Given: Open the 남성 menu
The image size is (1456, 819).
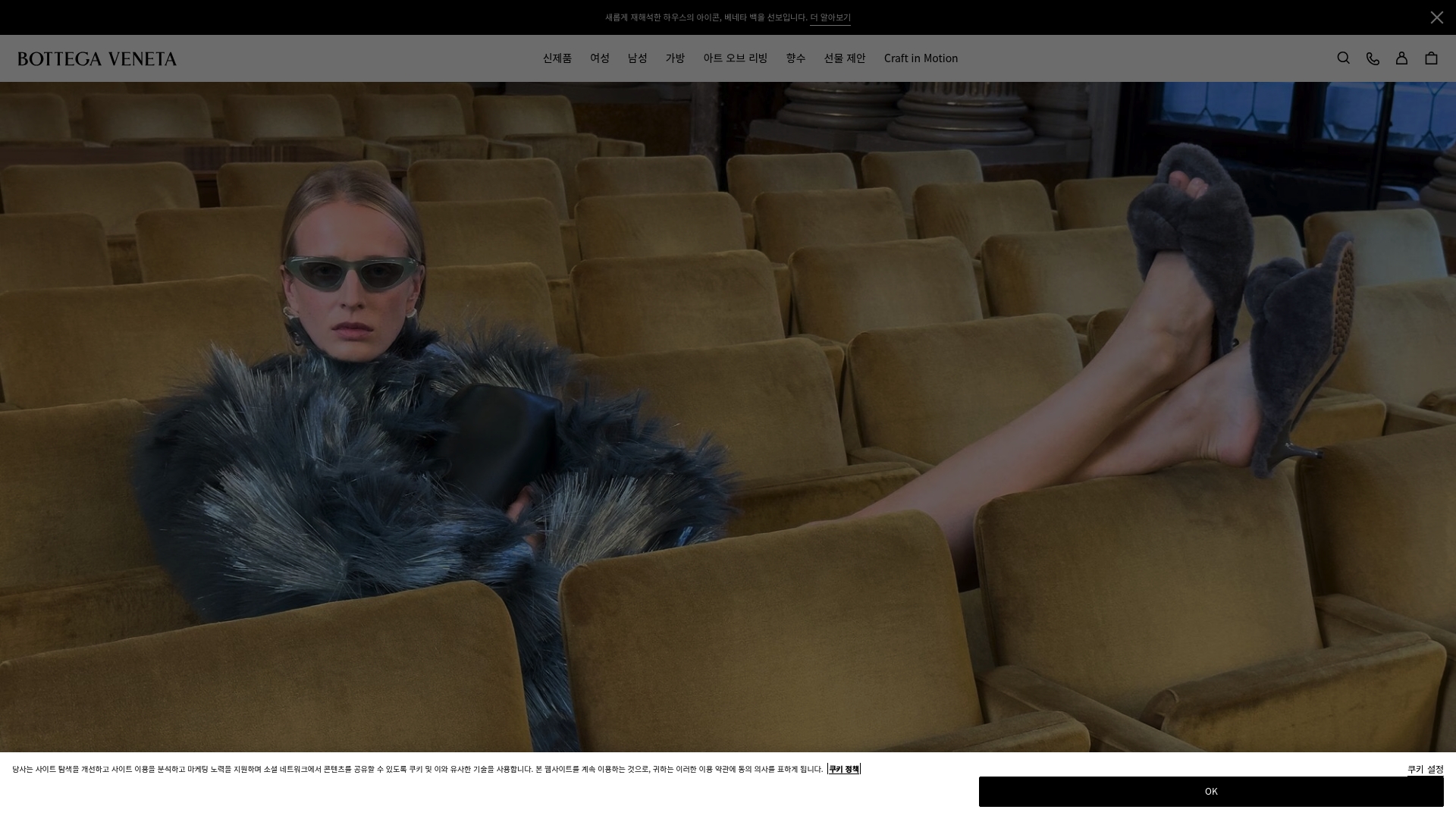Looking at the screenshot, I should click(x=638, y=58).
